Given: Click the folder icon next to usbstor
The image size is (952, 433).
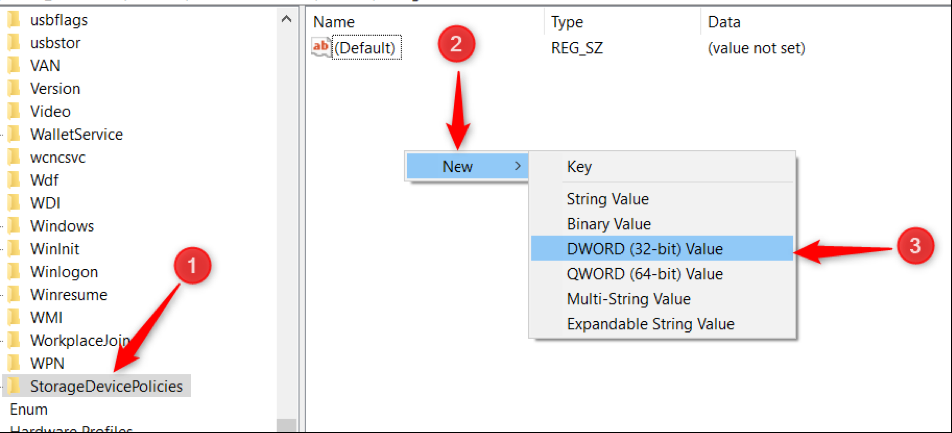Looking at the screenshot, I should click(14, 42).
